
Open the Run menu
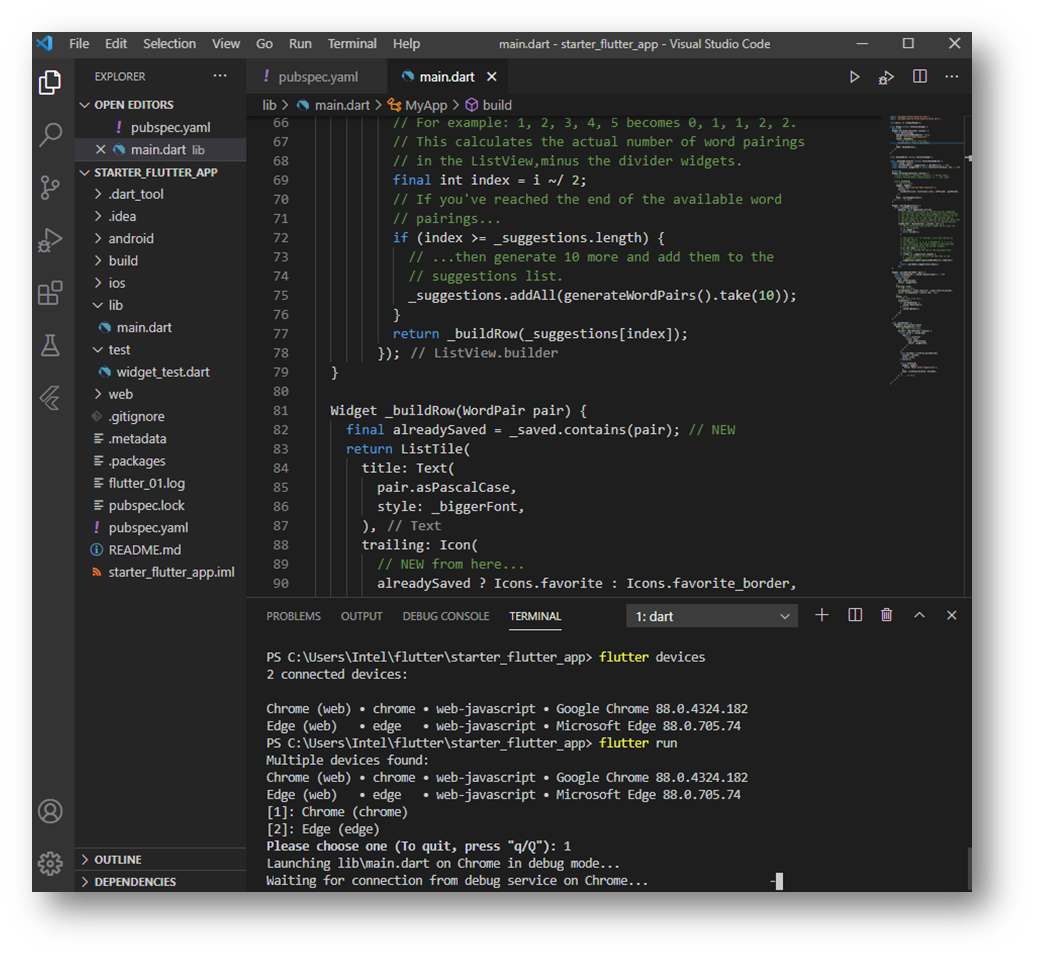(300, 44)
